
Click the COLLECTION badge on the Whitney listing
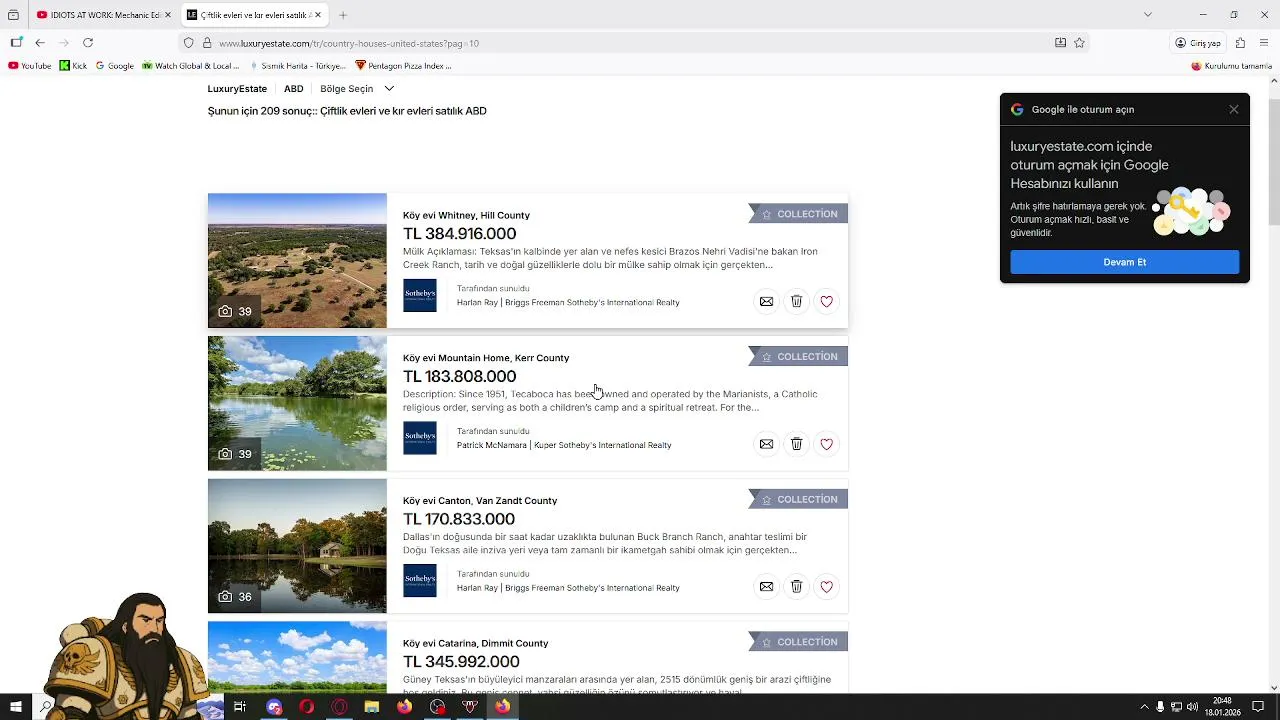(798, 214)
